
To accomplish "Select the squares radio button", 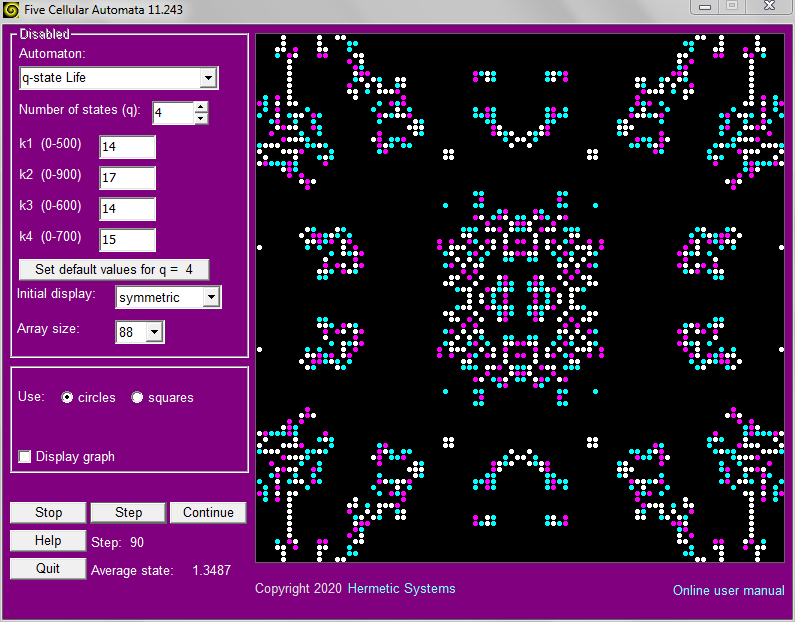I will point(137,397).
